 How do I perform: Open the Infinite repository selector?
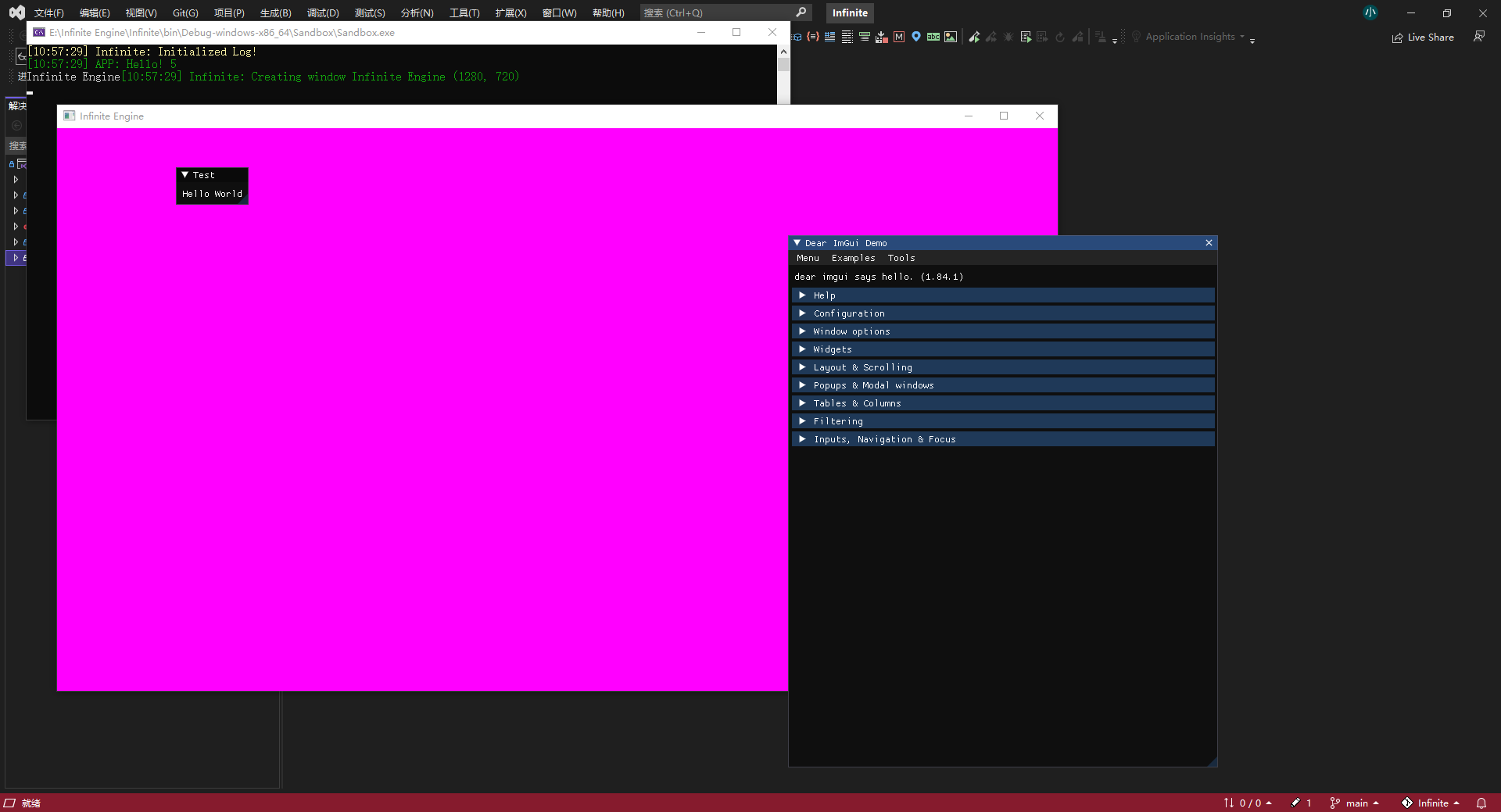tap(1430, 803)
